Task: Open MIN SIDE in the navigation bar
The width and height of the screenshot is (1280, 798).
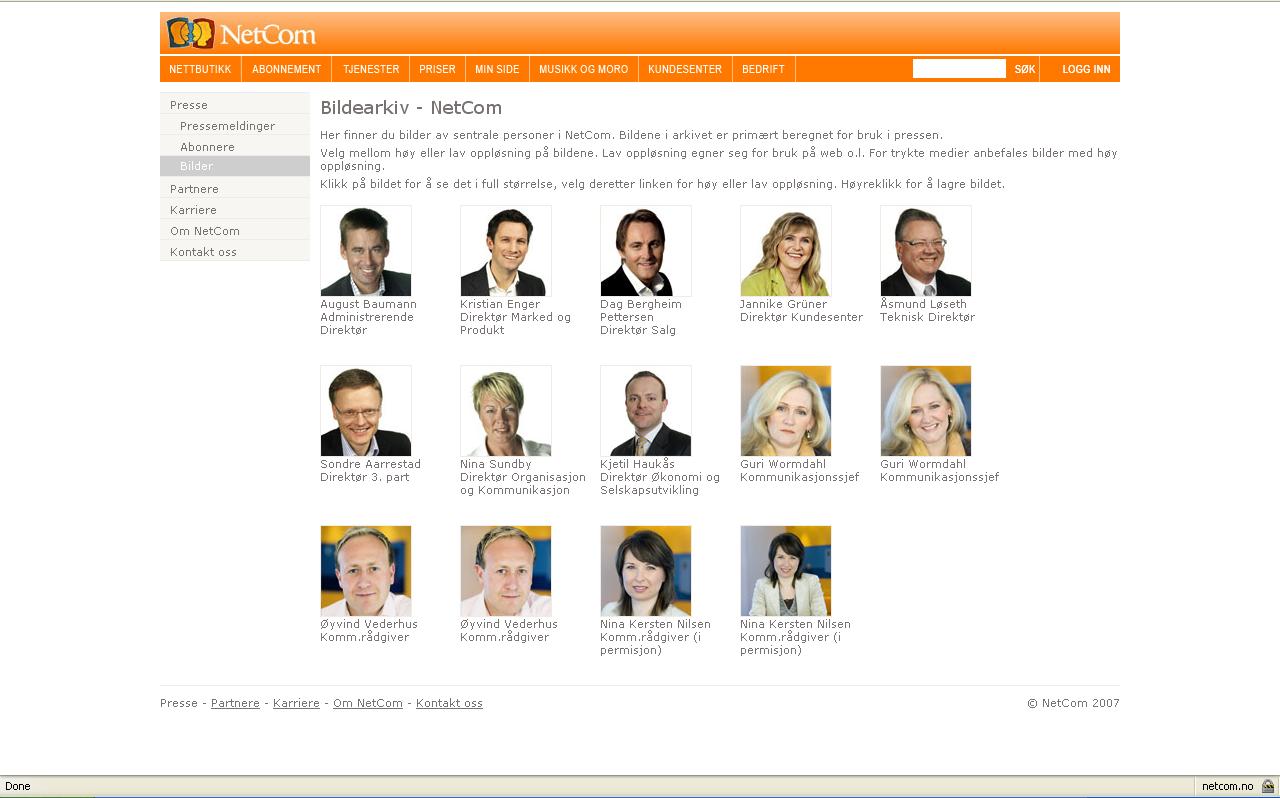Action: [497, 69]
